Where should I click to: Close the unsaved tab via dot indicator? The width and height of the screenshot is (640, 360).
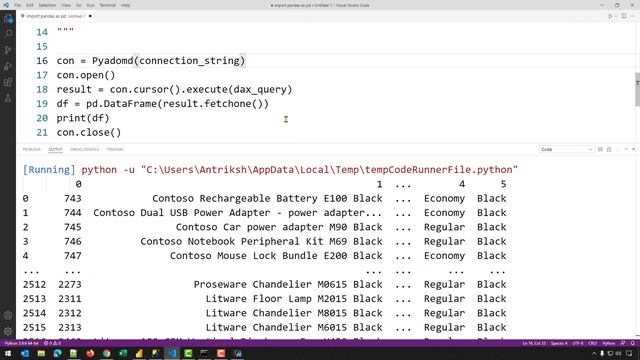[x=90, y=16]
